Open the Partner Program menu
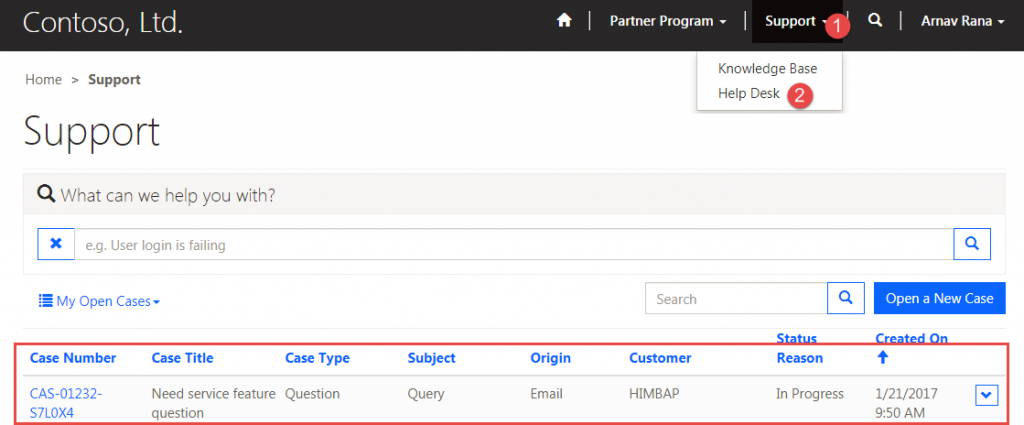Screen dimensions: 1024x425 (x=667, y=21)
